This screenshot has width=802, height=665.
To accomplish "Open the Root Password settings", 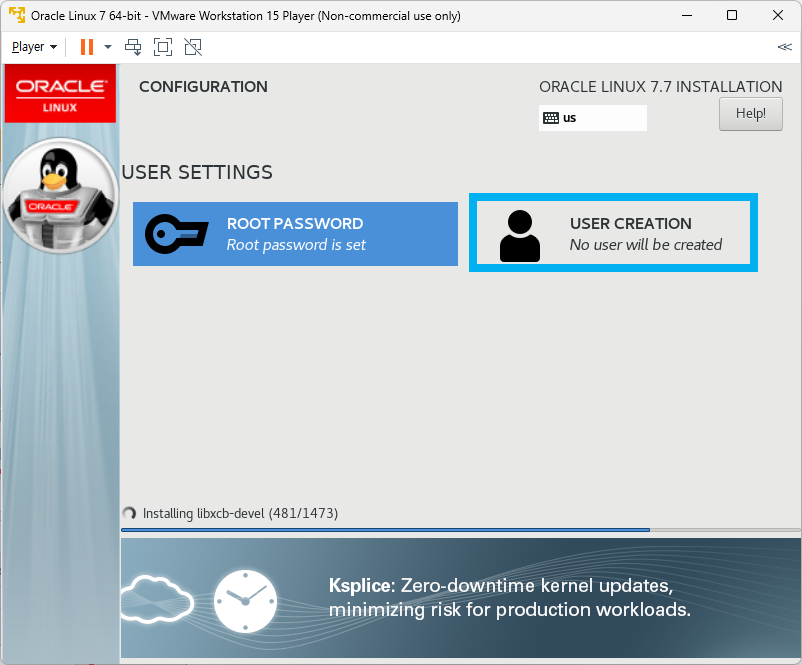I will (295, 234).
